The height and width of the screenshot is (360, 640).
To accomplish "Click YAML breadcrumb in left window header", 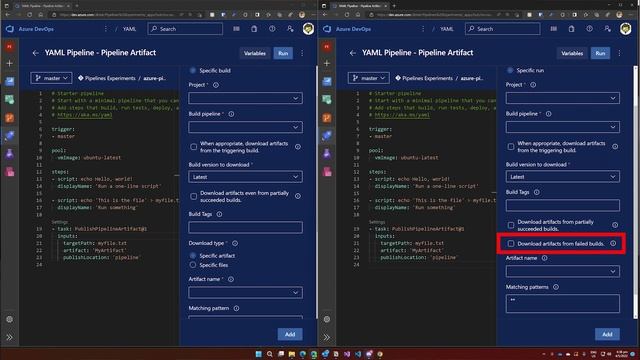I will click(x=129, y=29).
